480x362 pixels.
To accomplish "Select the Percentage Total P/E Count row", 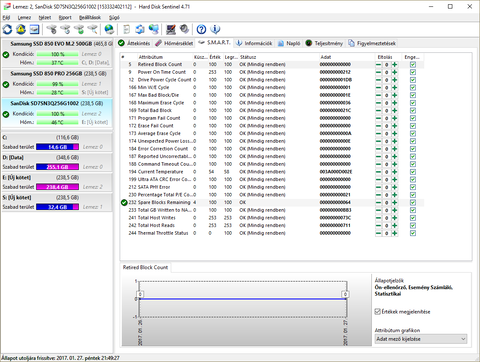I will 272,195.
